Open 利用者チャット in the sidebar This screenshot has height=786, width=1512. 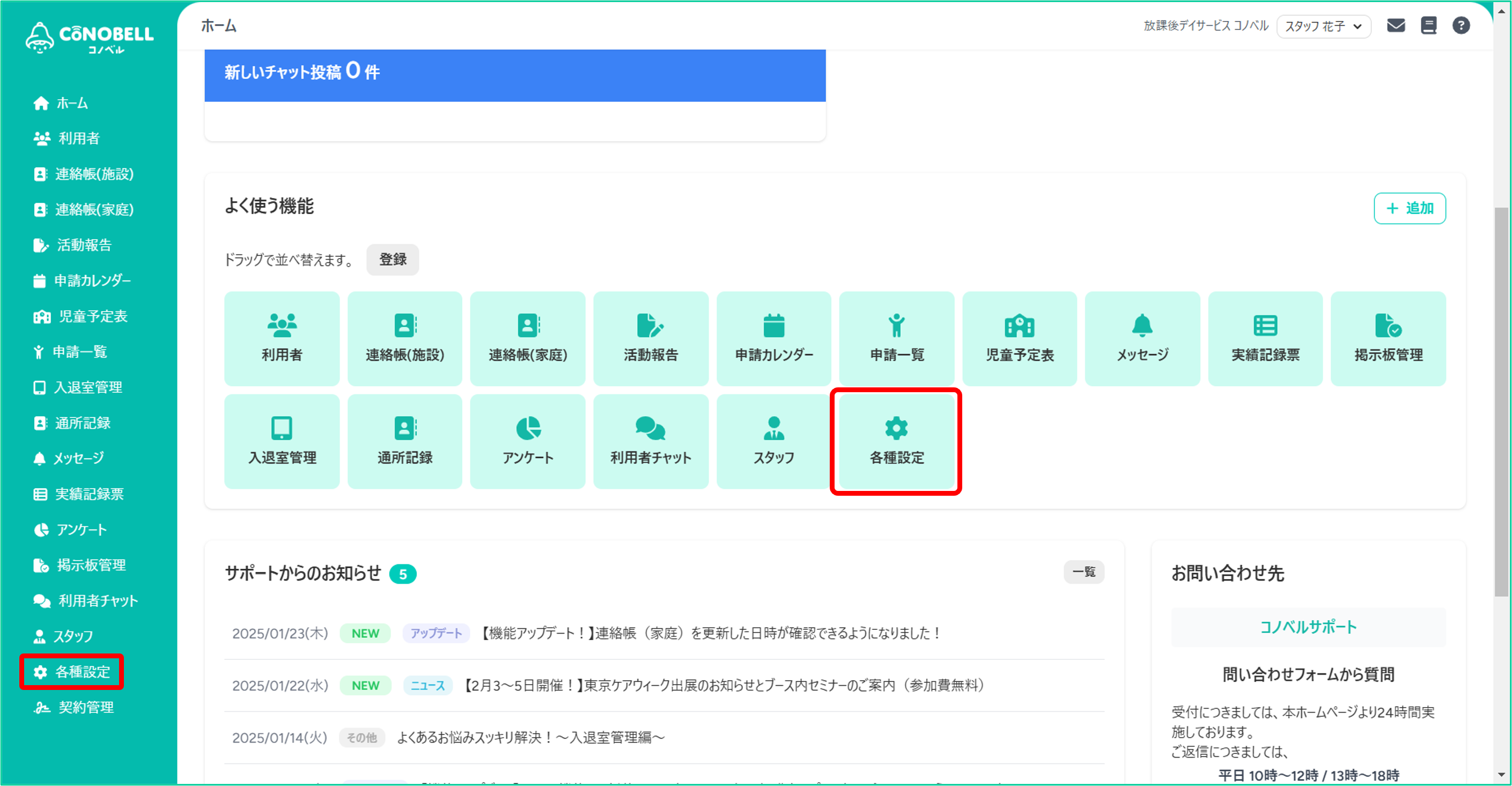(x=86, y=601)
